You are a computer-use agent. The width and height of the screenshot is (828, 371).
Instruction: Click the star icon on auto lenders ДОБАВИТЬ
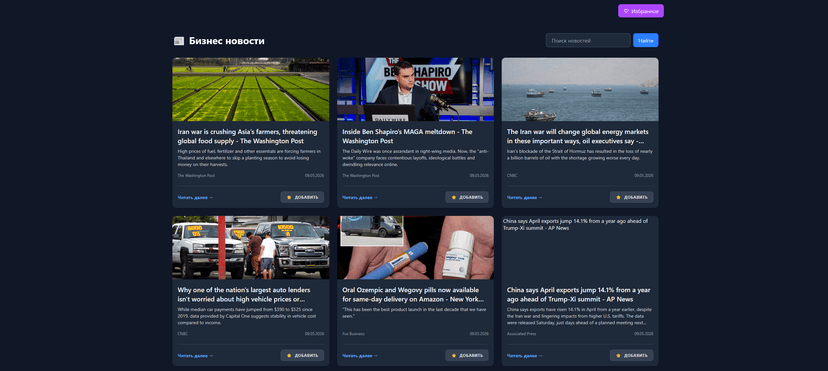tap(289, 356)
